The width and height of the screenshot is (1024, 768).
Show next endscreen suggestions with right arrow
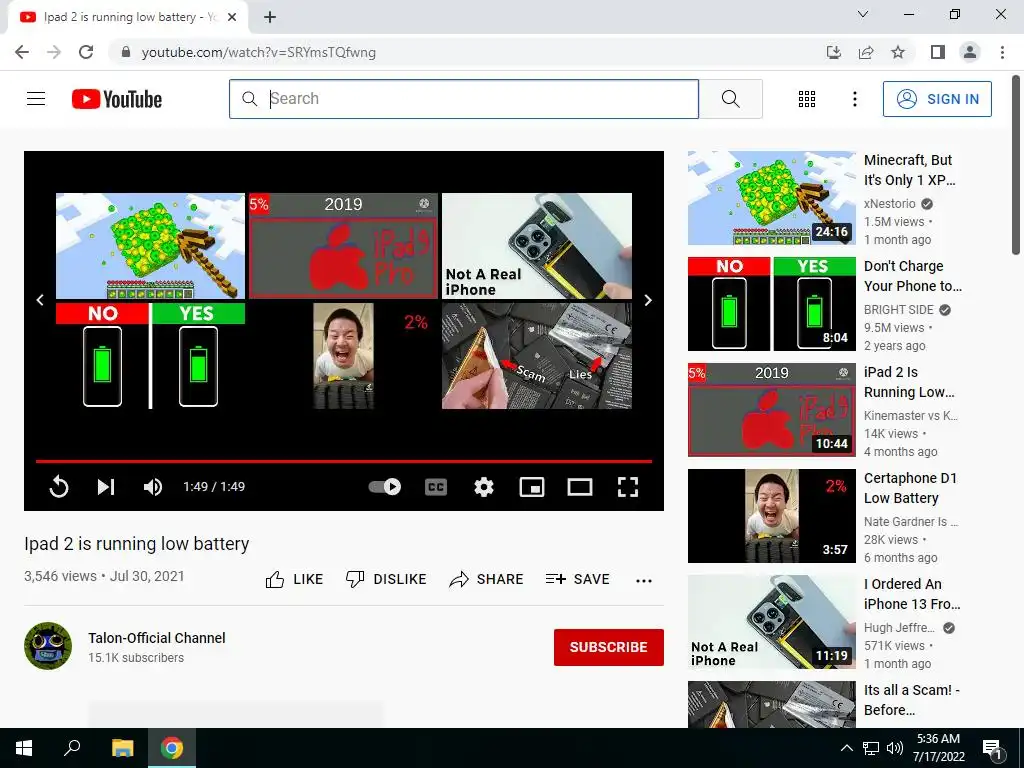(x=648, y=300)
